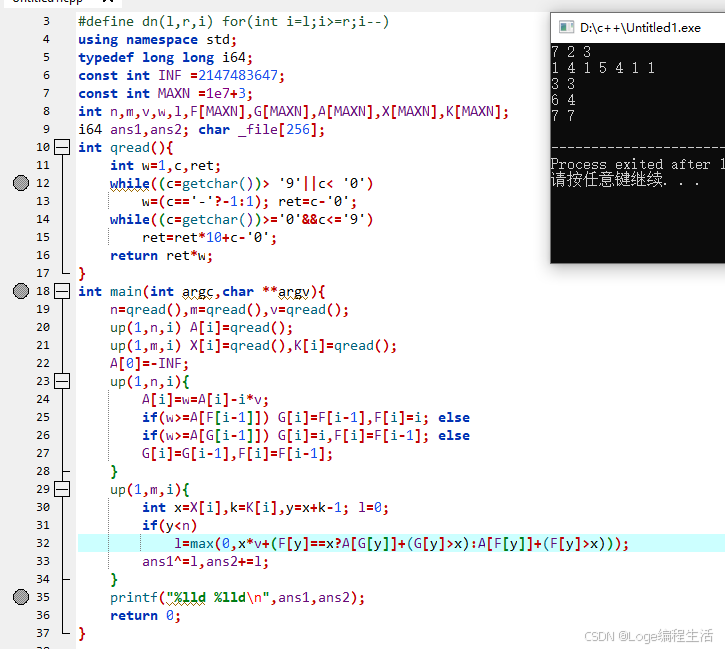Viewport: 725px width, 649px height.
Task: Click 'return ret*w;' on line 16
Action: (161, 256)
